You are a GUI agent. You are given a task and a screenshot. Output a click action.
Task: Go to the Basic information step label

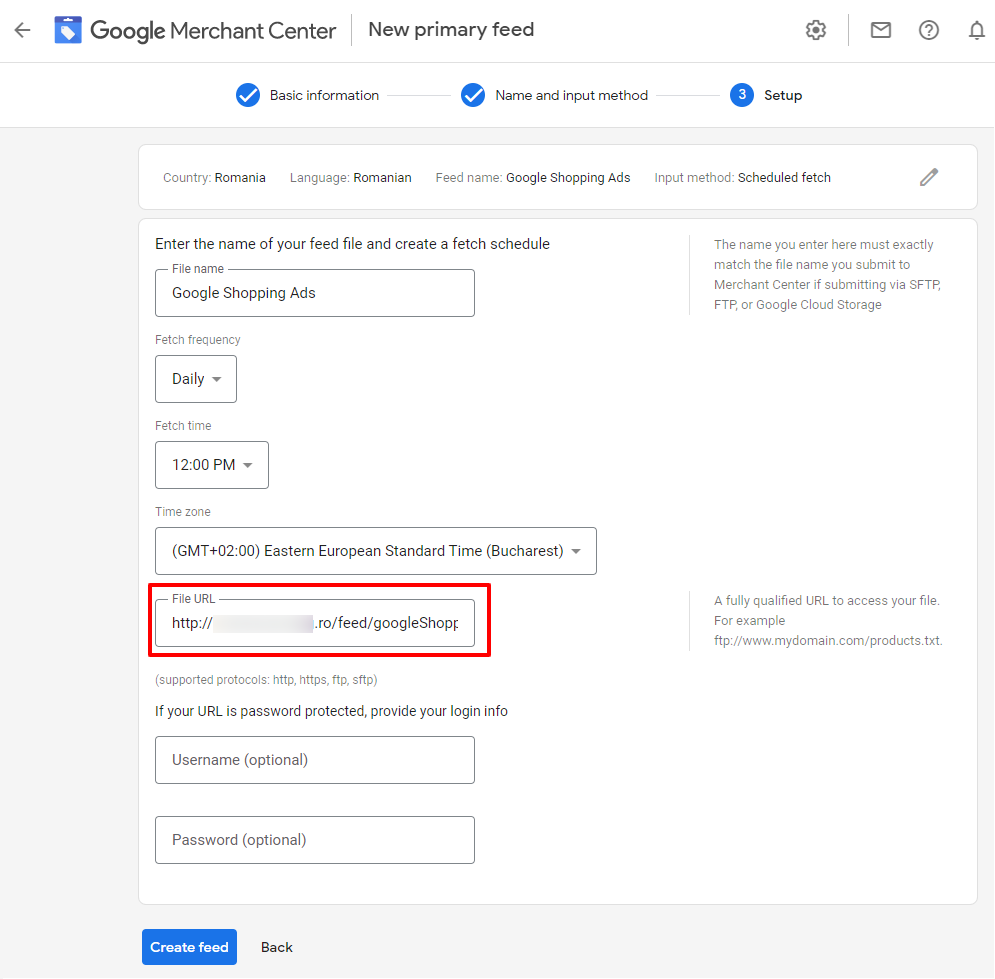coord(324,95)
